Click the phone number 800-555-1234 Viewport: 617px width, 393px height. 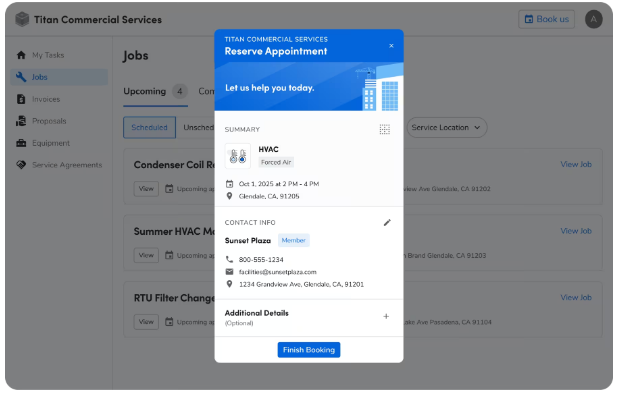click(x=261, y=260)
